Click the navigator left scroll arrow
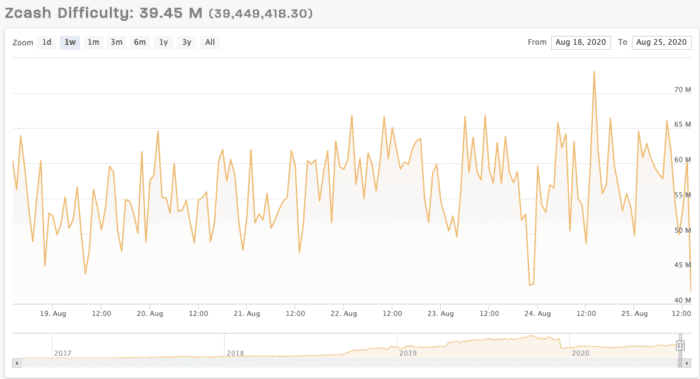Image resolution: width=700 pixels, height=379 pixels. (17, 363)
